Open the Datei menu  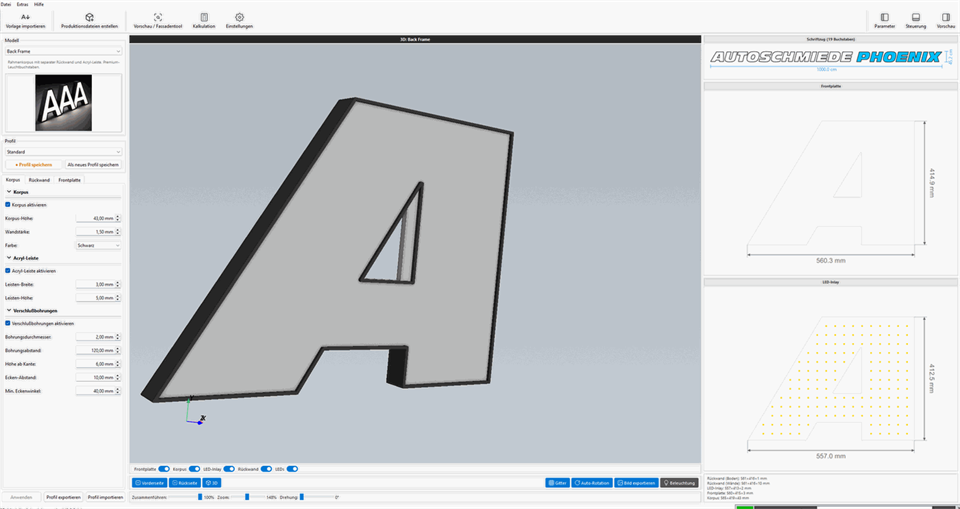coord(6,4)
